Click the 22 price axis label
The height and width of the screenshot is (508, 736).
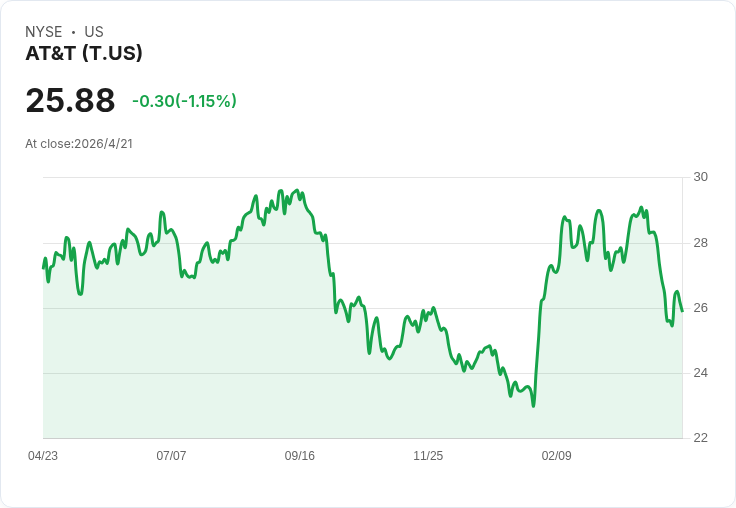[x=701, y=438]
